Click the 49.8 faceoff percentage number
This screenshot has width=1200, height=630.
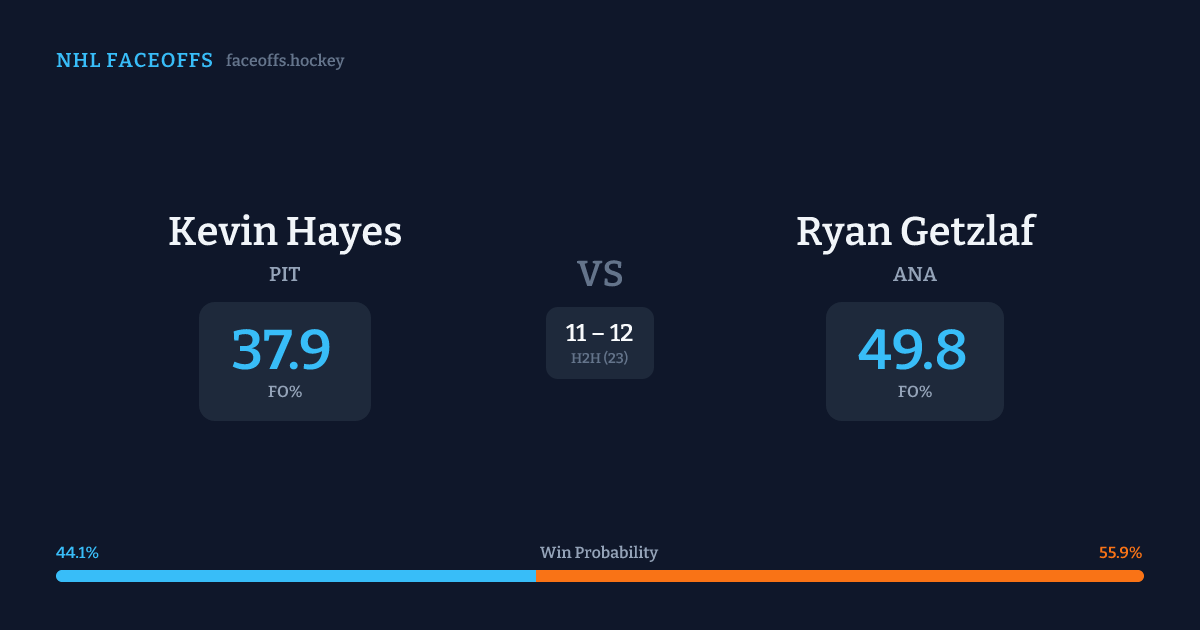(912, 350)
